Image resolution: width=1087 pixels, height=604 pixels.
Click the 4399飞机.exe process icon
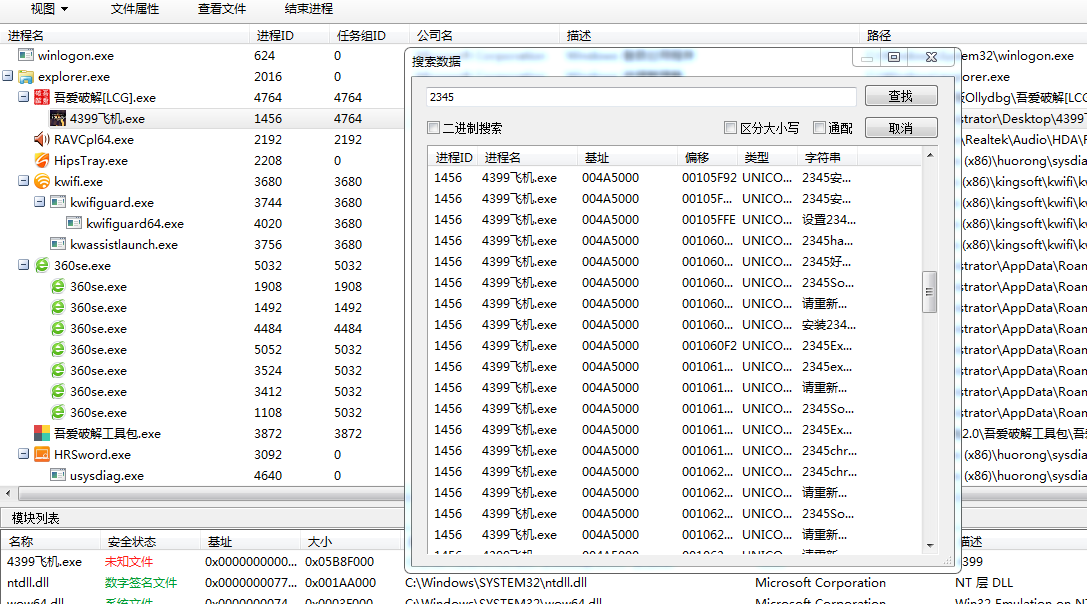coord(58,119)
